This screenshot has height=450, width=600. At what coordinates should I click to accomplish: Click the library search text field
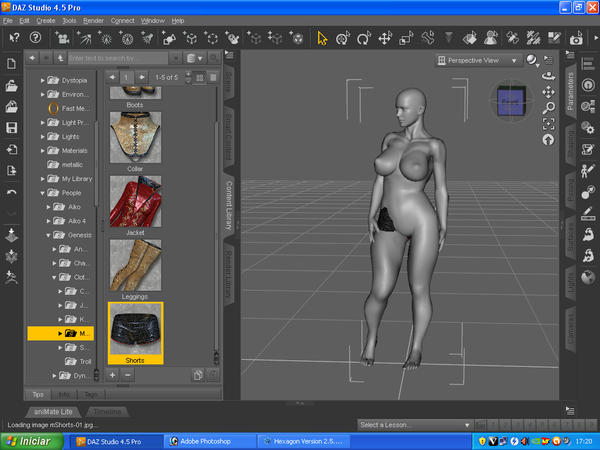(118, 58)
